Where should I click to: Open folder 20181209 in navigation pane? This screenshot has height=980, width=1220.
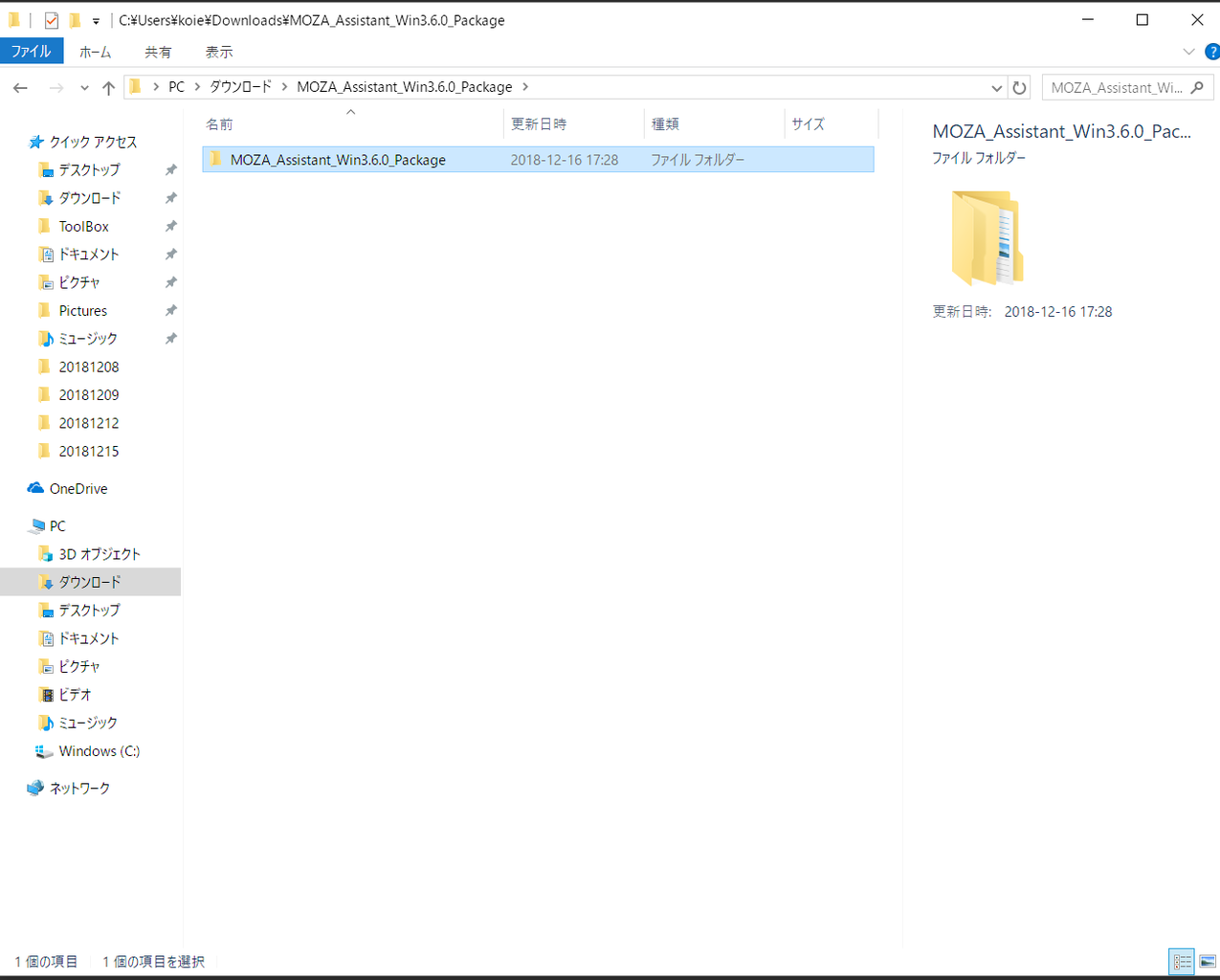[89, 394]
